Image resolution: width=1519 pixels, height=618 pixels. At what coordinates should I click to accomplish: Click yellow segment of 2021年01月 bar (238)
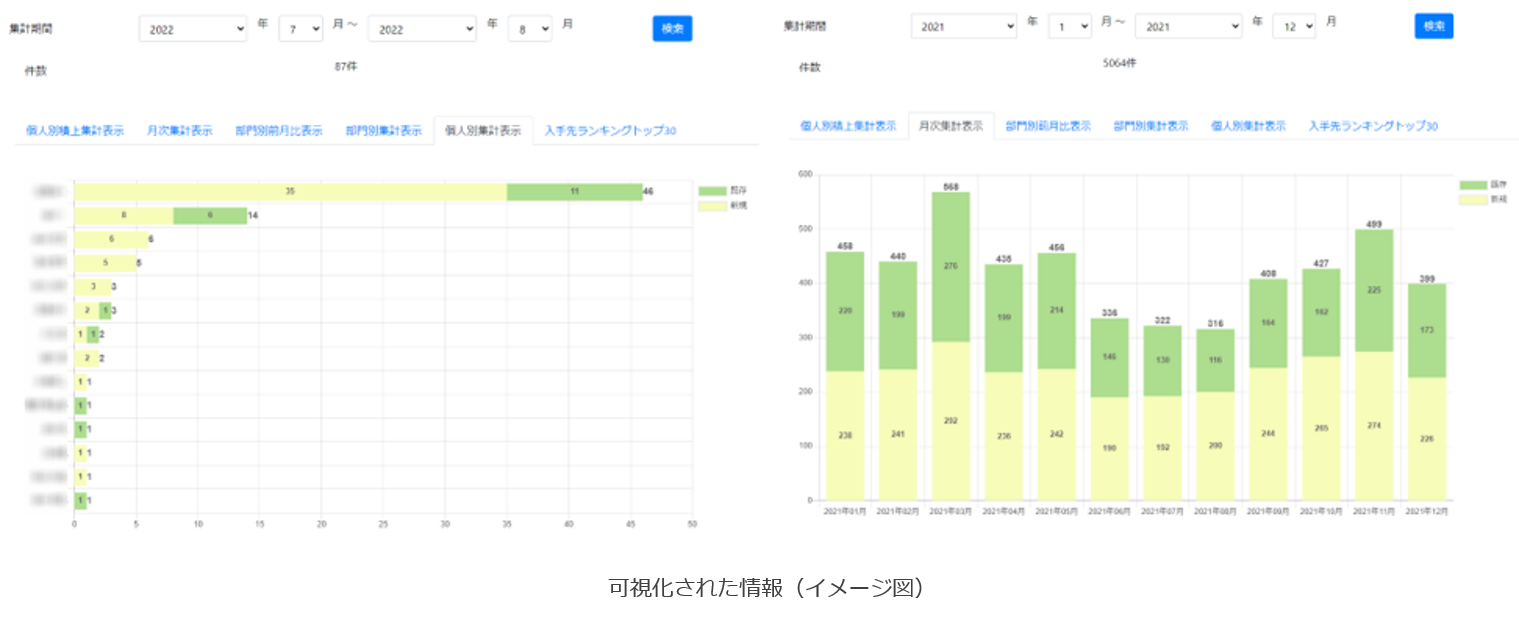[x=845, y=435]
